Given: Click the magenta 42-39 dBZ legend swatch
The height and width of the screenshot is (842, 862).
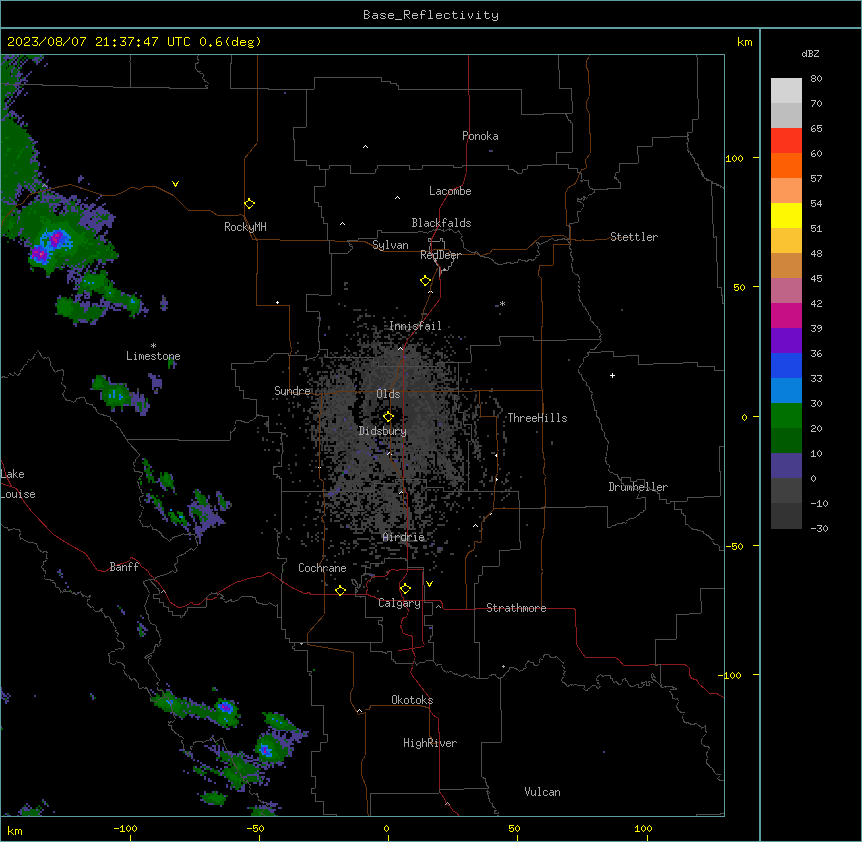Looking at the screenshot, I should pos(786,315).
